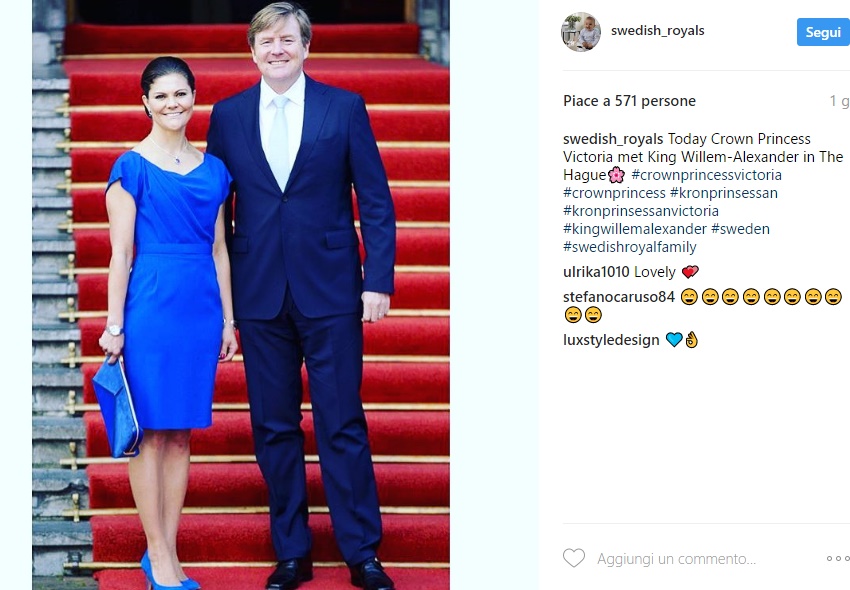Open the swedish_royals profile picture

(x=581, y=31)
